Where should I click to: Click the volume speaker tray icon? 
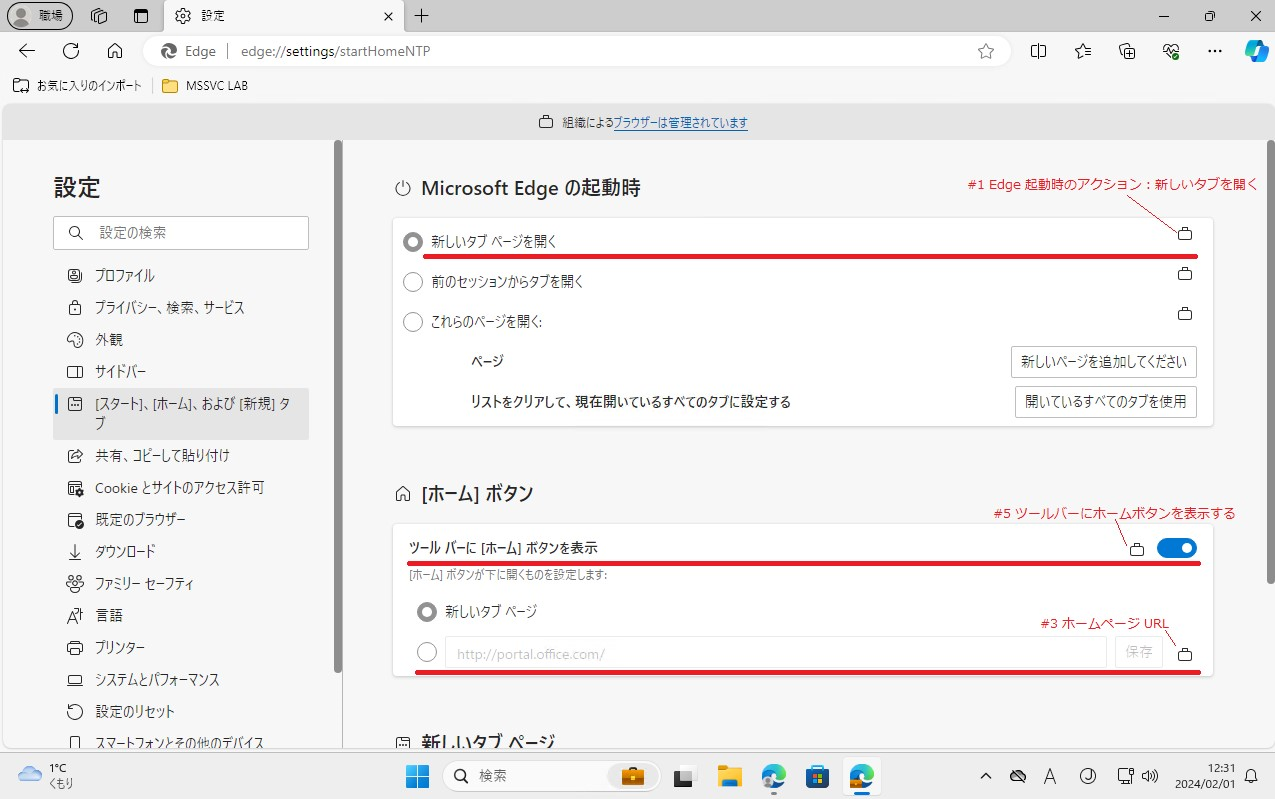click(1149, 776)
